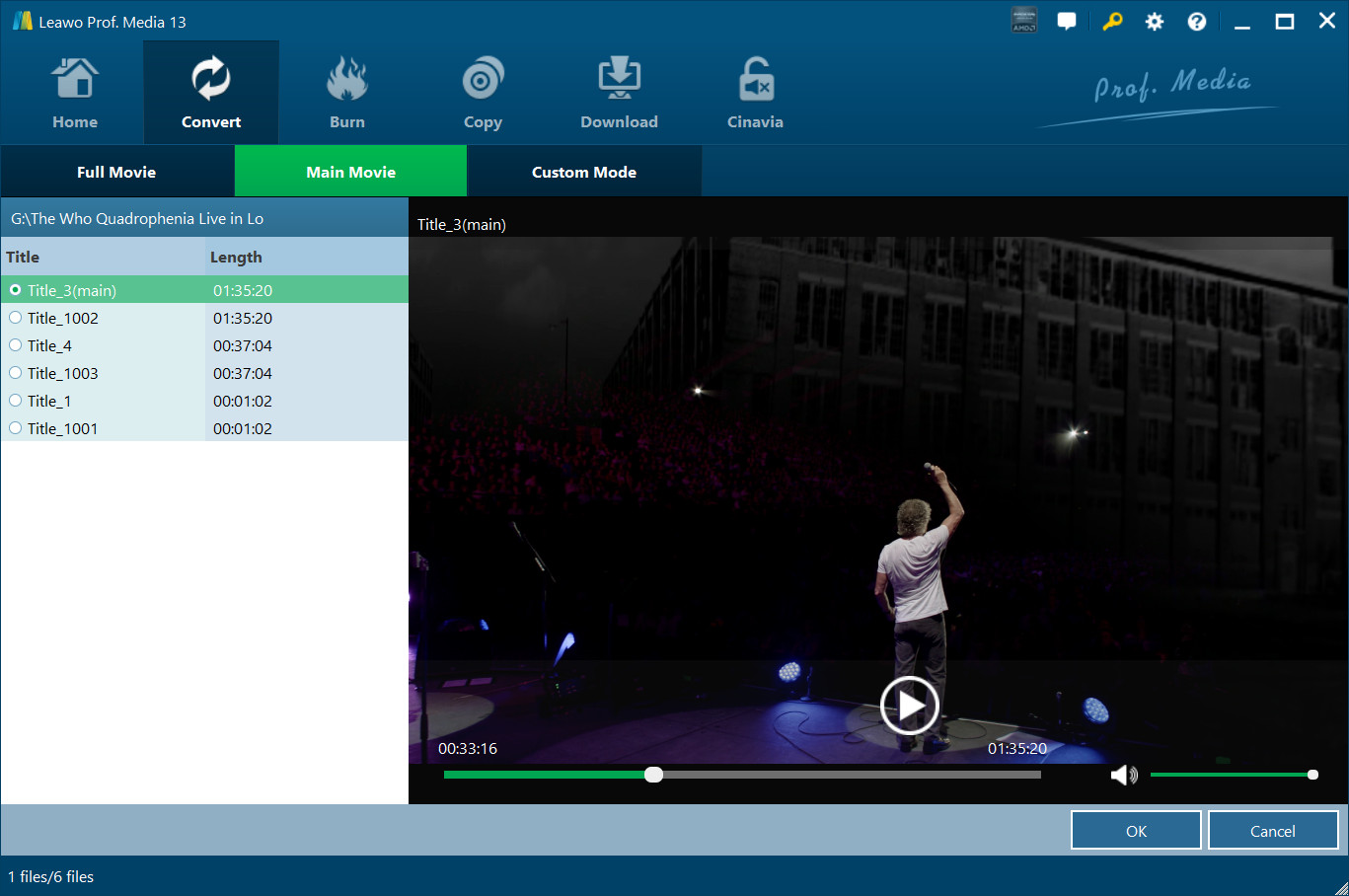Image resolution: width=1349 pixels, height=896 pixels.
Task: Click the unplayed gray part of seek bar
Action: click(852, 775)
